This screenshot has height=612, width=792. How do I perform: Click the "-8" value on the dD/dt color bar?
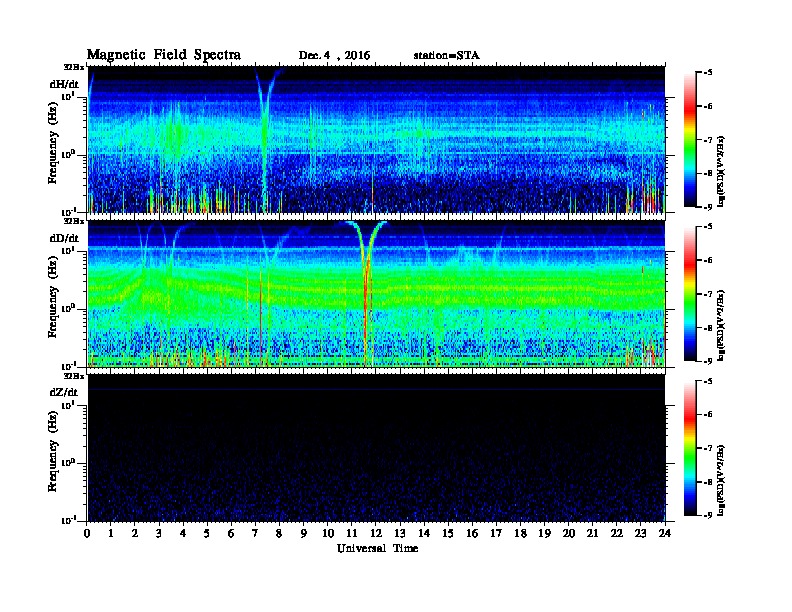pyautogui.click(x=707, y=328)
